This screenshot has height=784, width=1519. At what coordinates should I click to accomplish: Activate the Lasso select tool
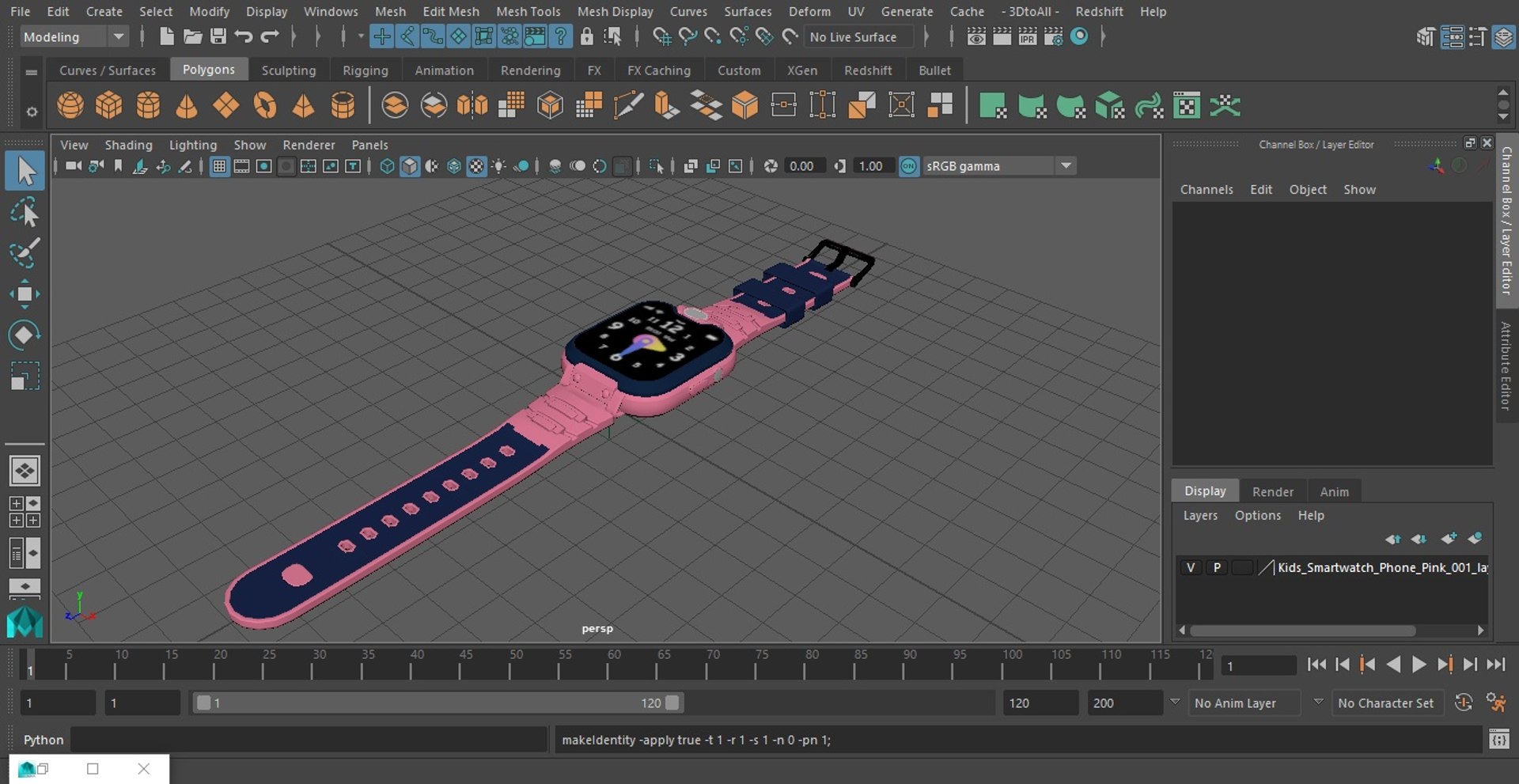[25, 213]
